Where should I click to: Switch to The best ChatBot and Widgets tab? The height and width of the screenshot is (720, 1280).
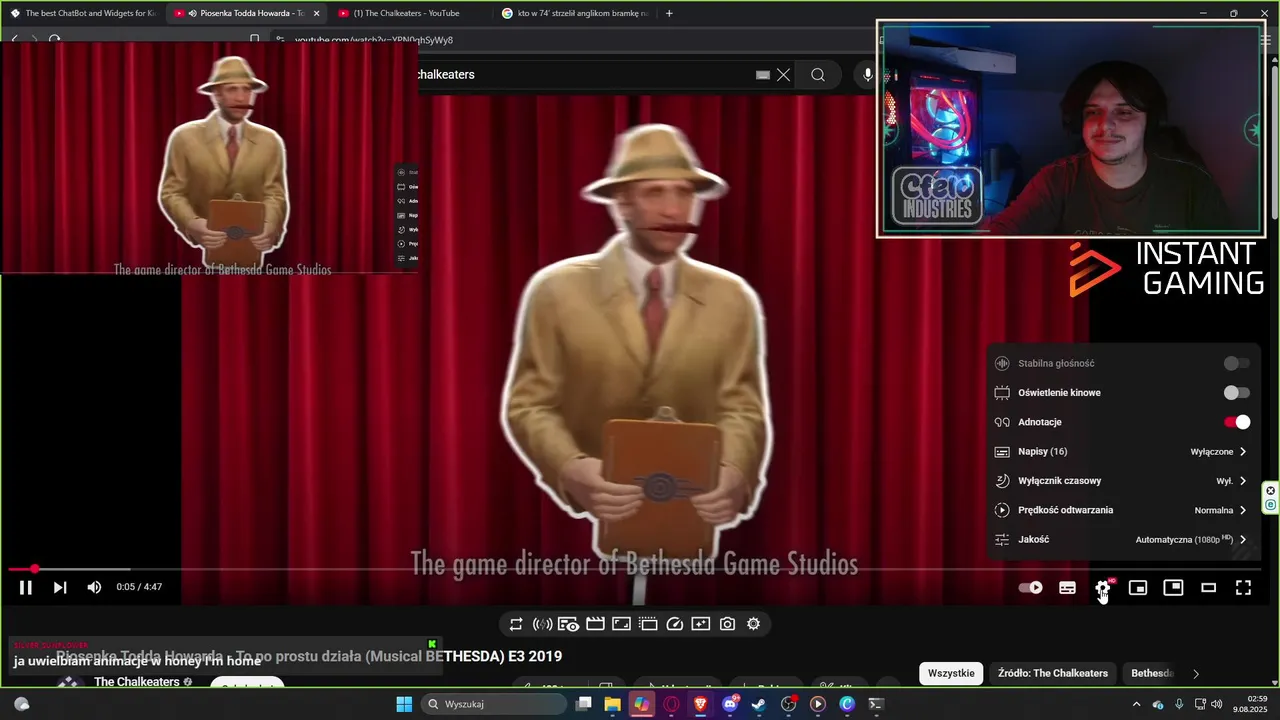coord(82,13)
